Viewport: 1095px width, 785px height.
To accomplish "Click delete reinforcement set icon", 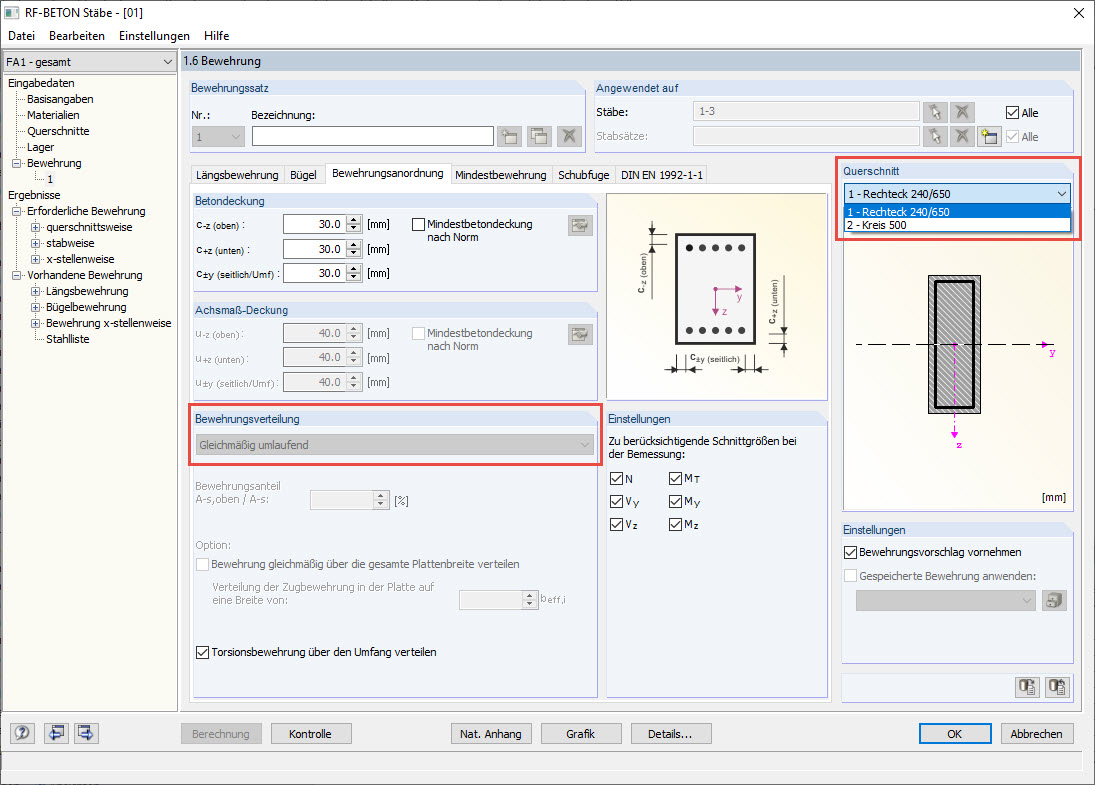I will click(569, 136).
